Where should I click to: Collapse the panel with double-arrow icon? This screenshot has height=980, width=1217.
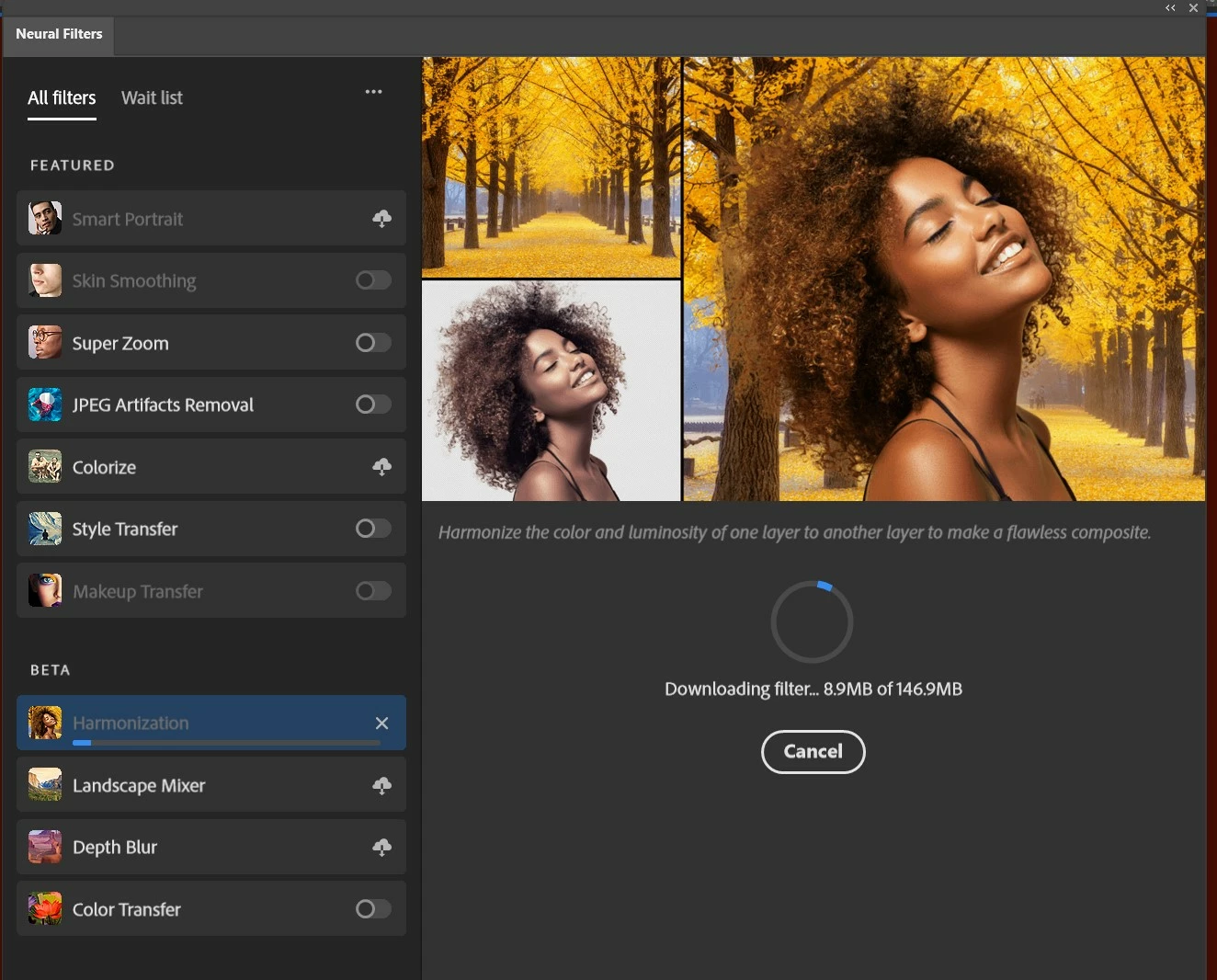click(1170, 7)
